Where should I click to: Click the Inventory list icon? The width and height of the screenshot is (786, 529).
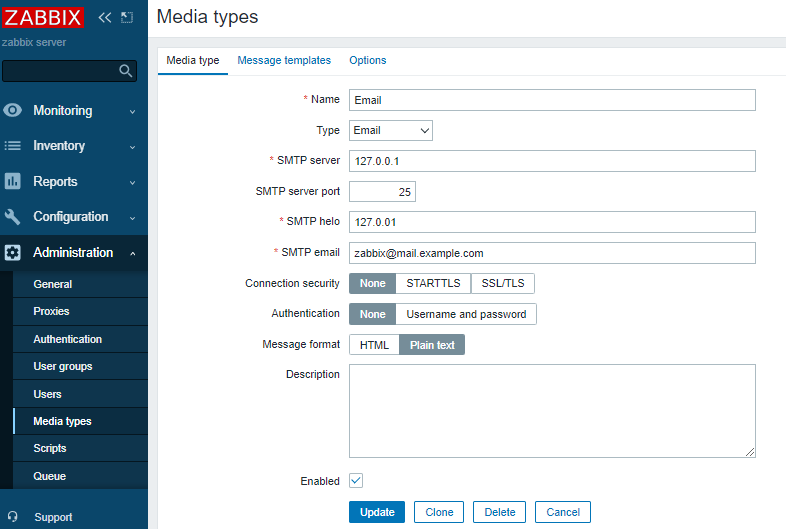point(13,145)
